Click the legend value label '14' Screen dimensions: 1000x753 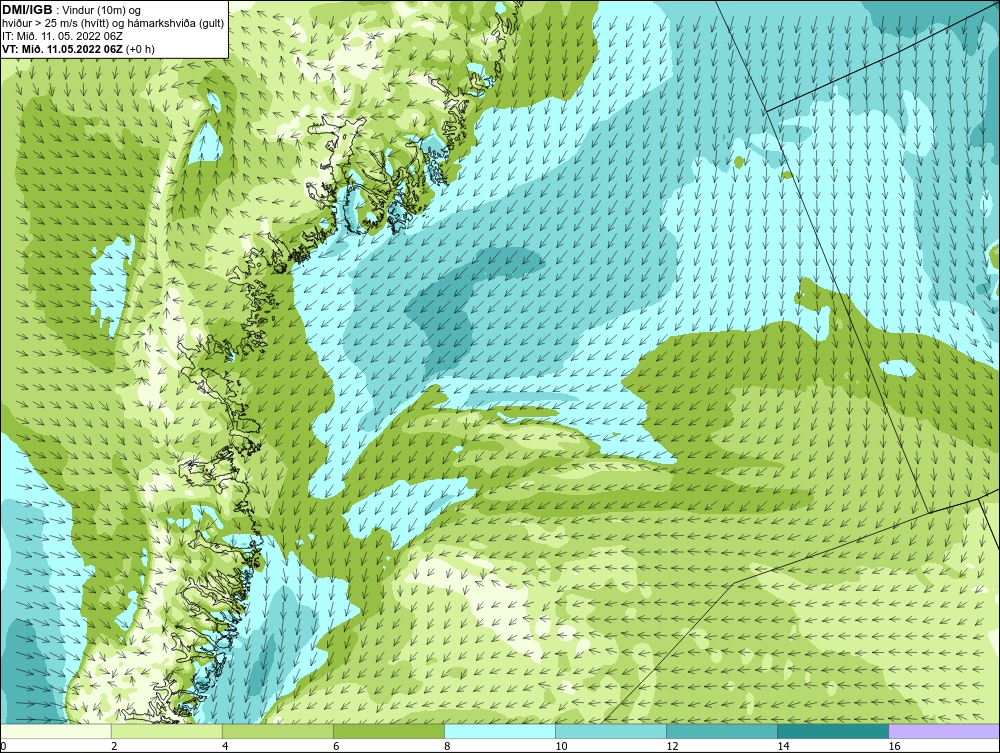pos(783,746)
